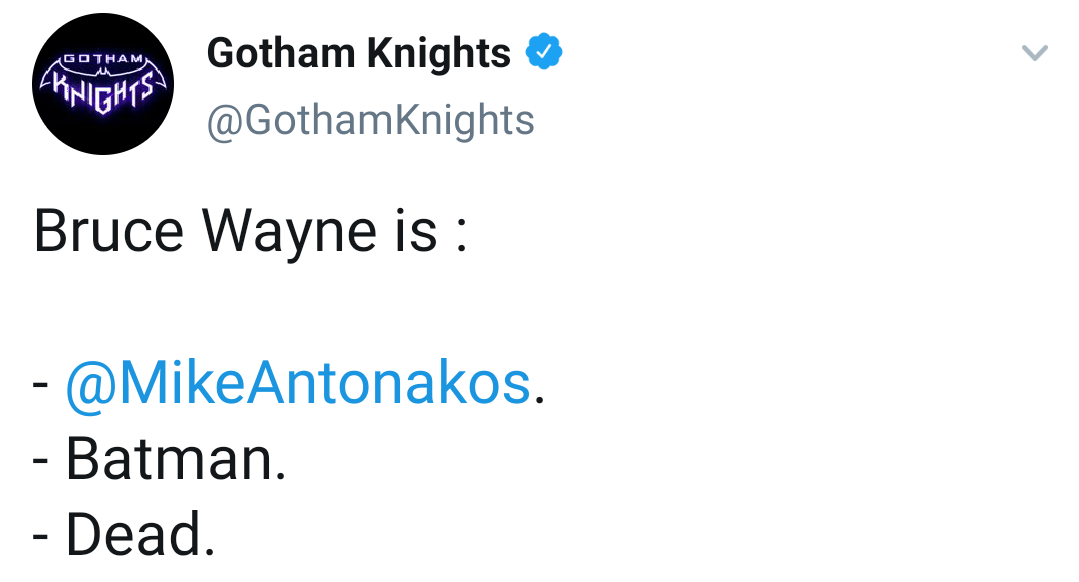Click the Gotham Knights display name

(359, 53)
